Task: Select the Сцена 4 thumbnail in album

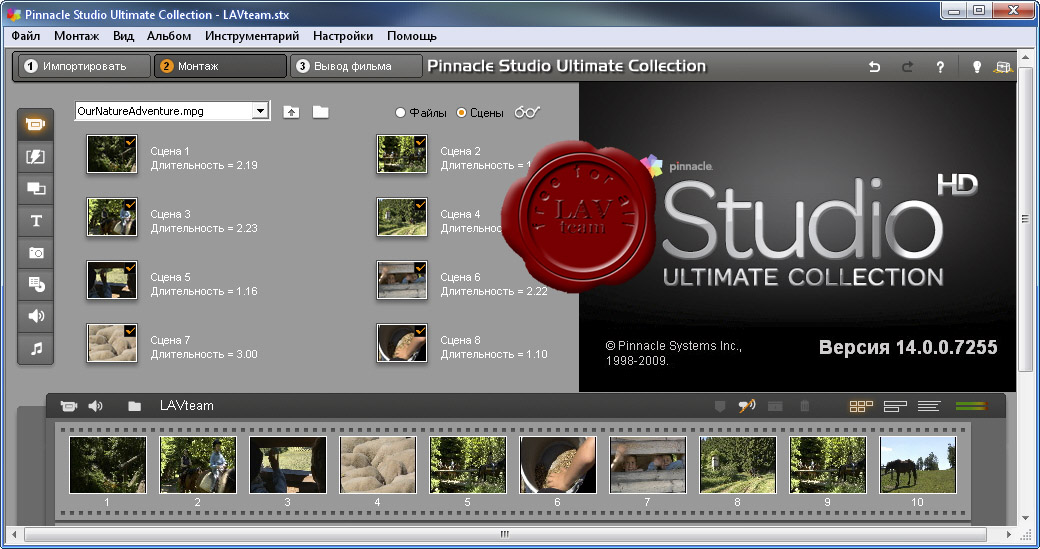Action: point(402,217)
